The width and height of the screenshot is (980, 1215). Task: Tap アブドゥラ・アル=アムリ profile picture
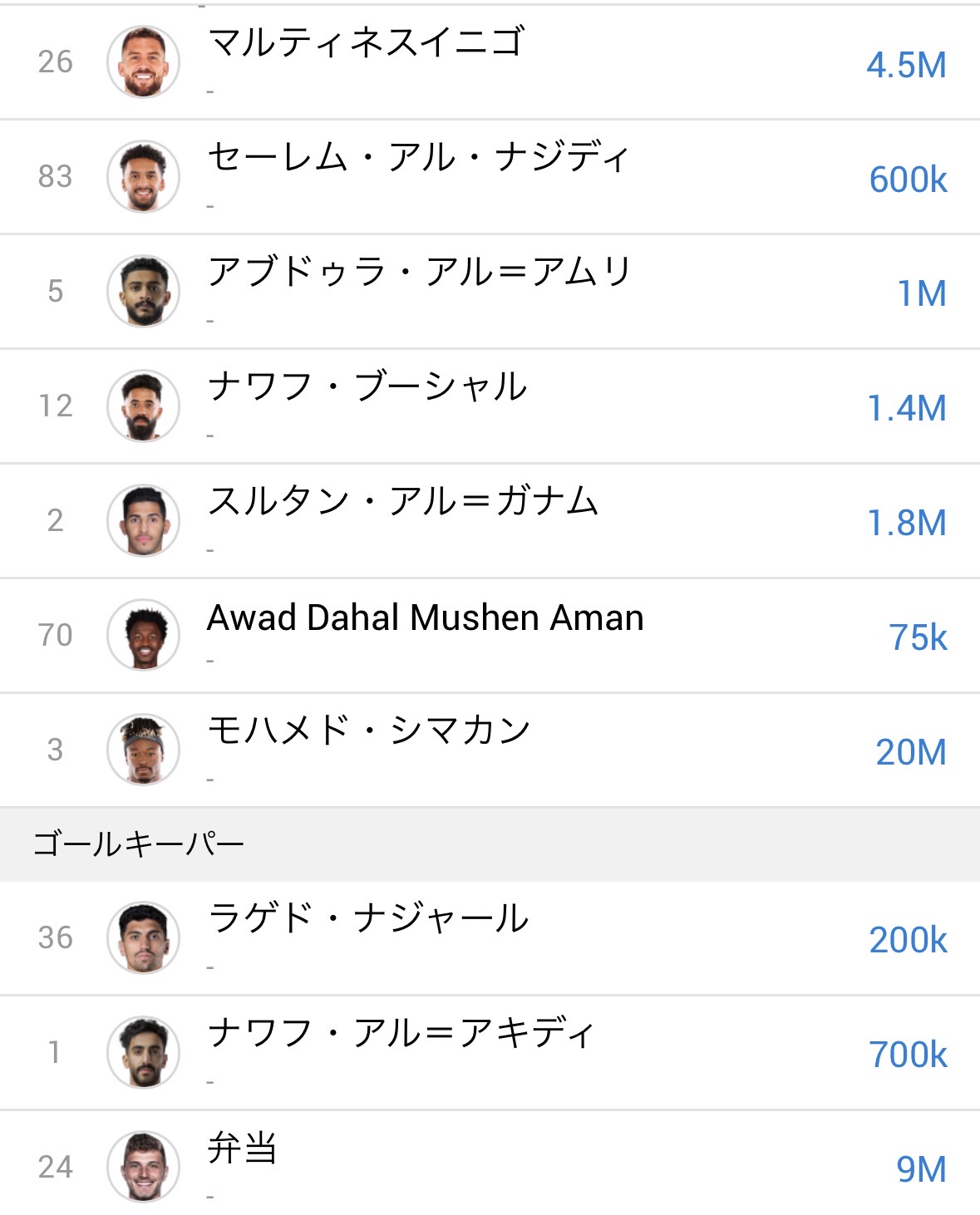tap(143, 292)
